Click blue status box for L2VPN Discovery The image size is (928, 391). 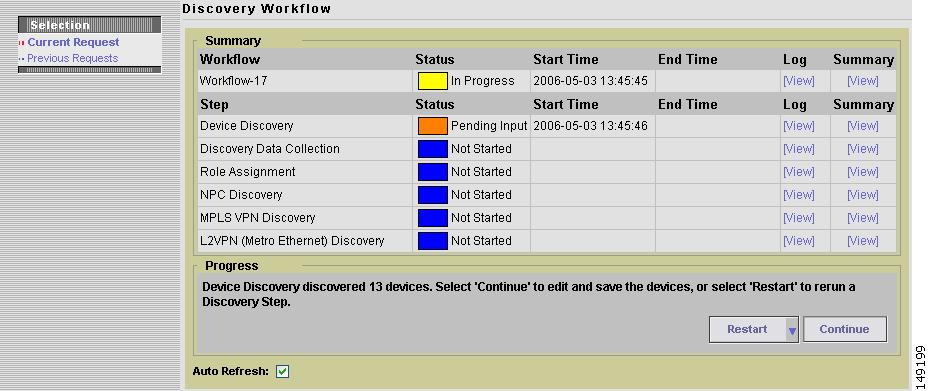tap(433, 241)
